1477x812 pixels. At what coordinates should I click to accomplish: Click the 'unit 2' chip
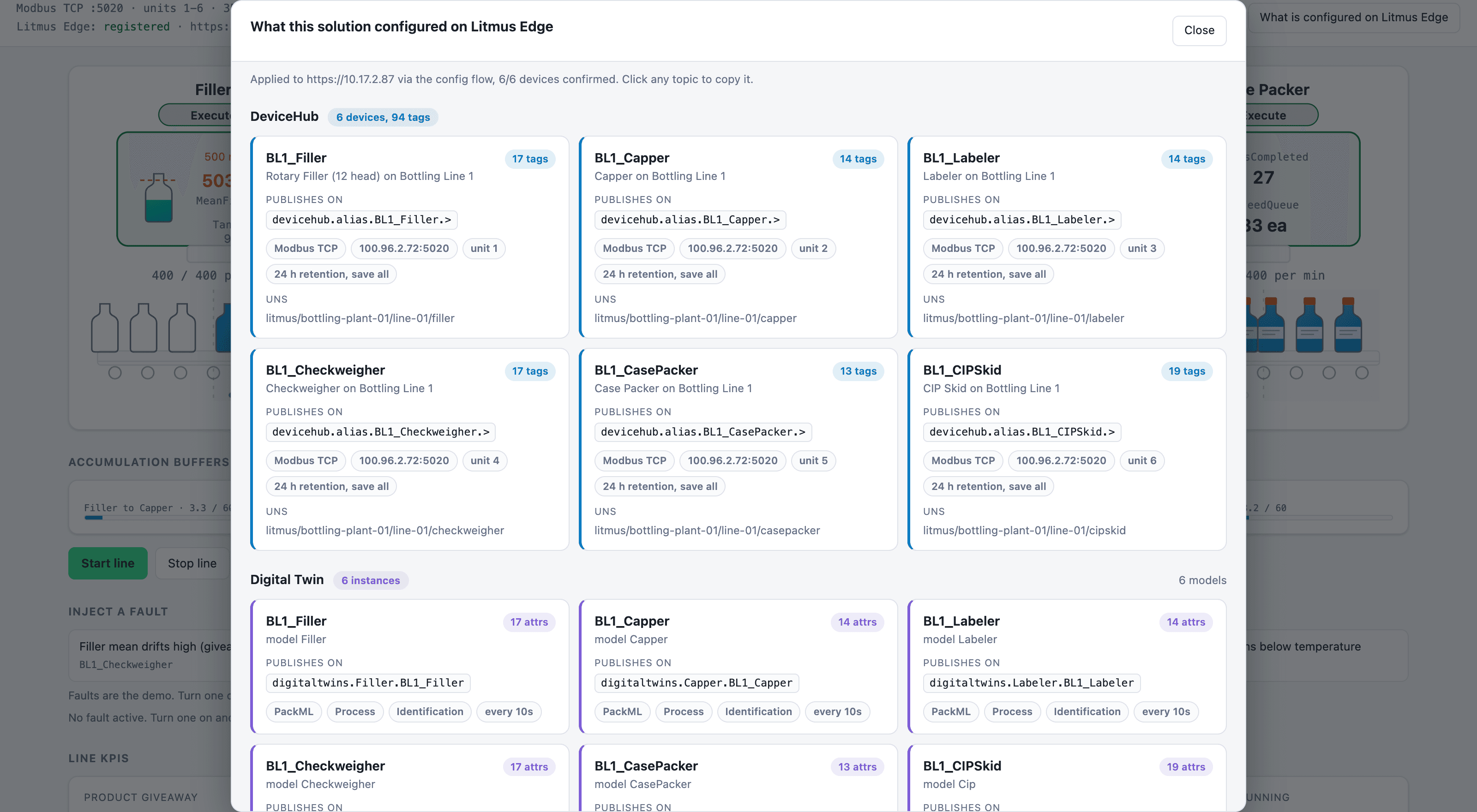click(813, 249)
